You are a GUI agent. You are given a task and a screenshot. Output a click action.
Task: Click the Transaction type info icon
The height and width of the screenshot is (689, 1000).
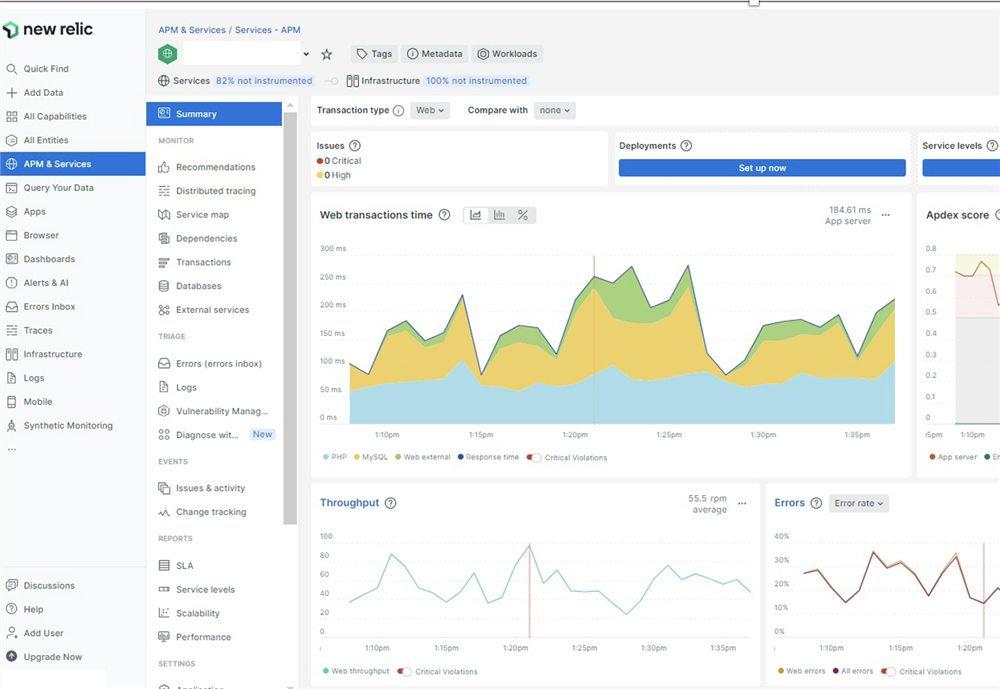pyautogui.click(x=398, y=111)
